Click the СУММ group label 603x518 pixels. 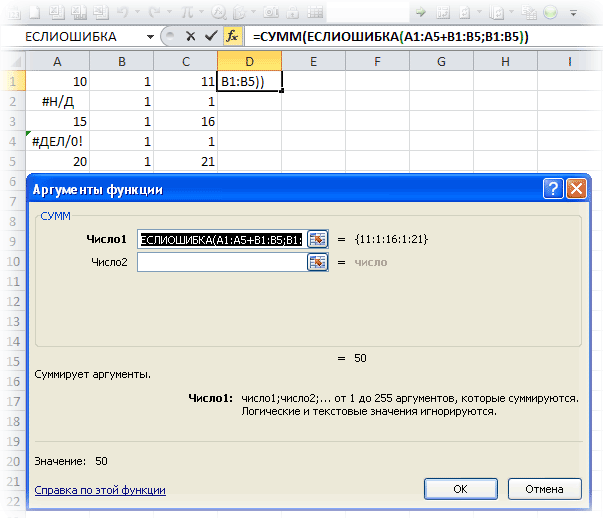[55, 216]
